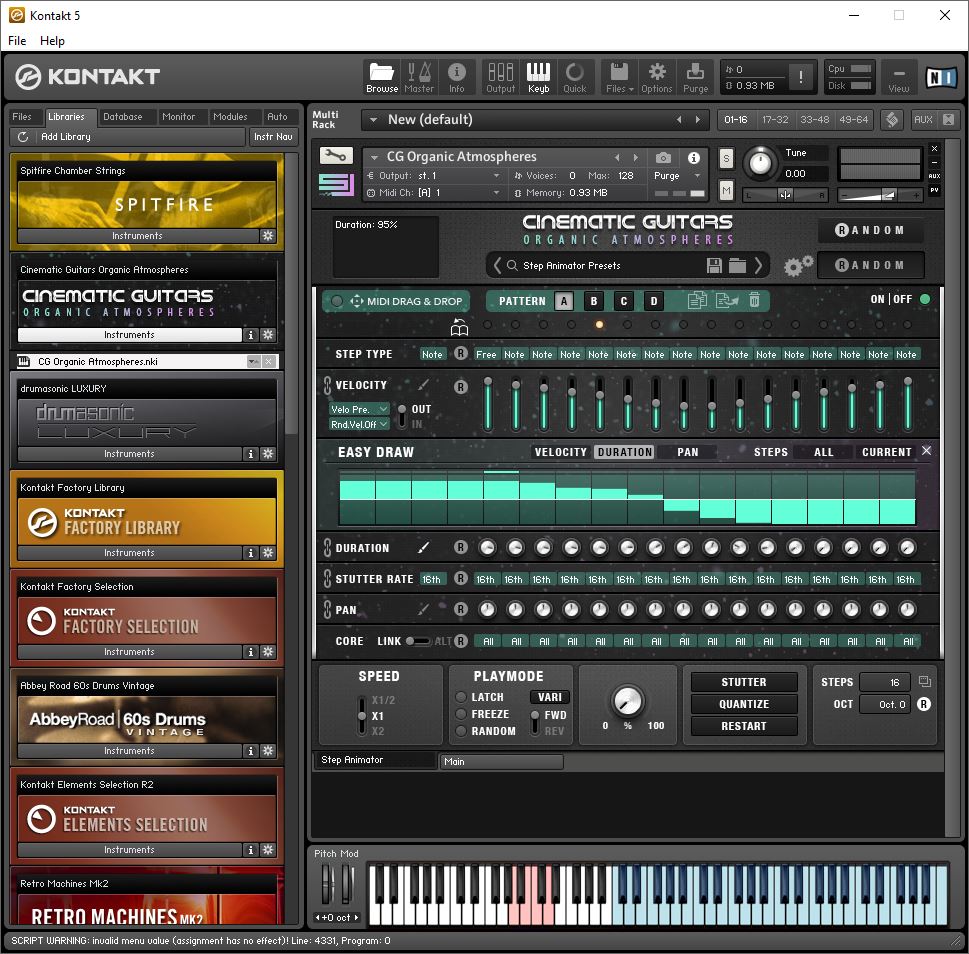Mute the instrument with M button
969x954 pixels.
726,192
